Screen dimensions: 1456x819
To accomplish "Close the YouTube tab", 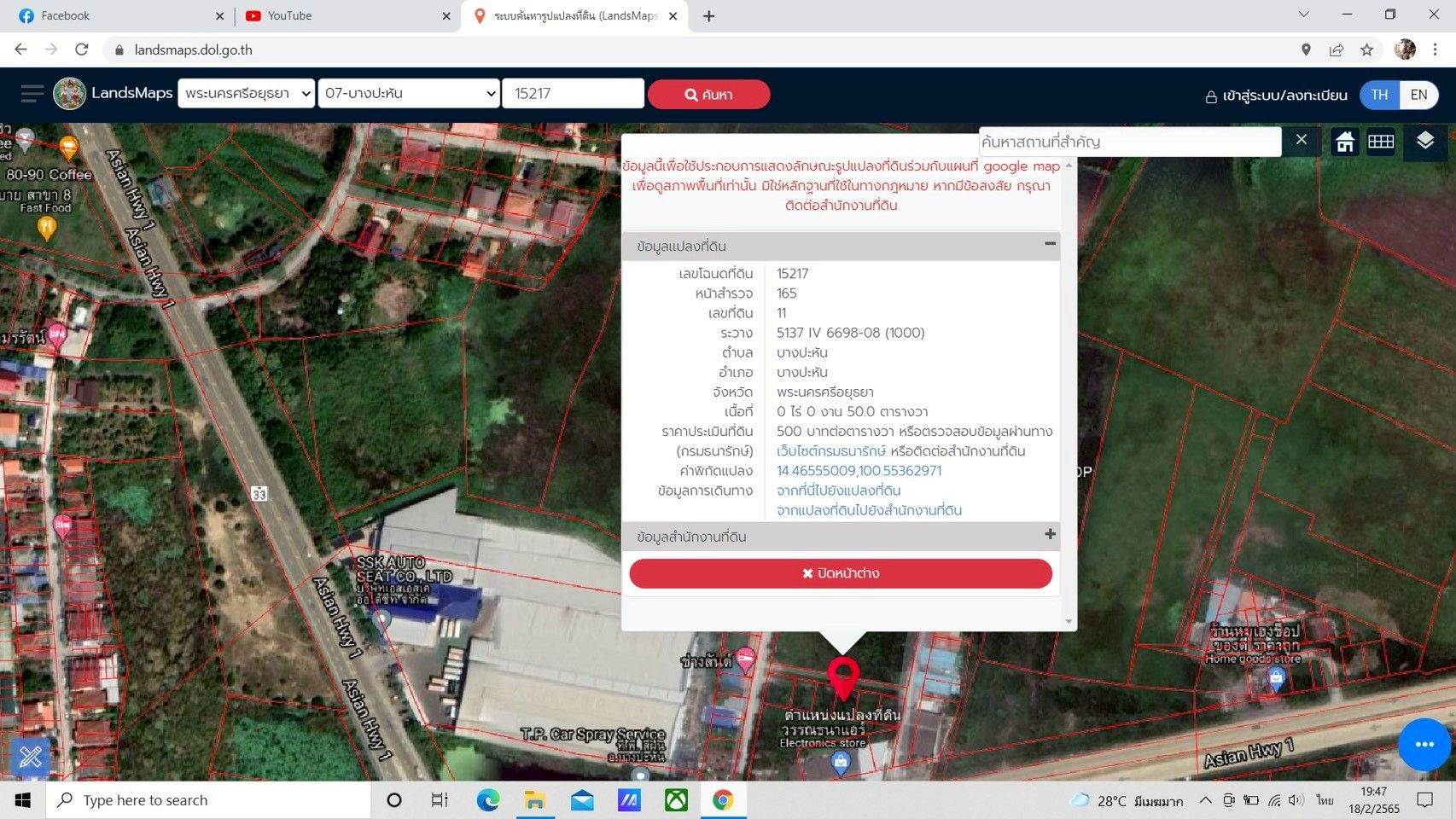I will pos(446,16).
